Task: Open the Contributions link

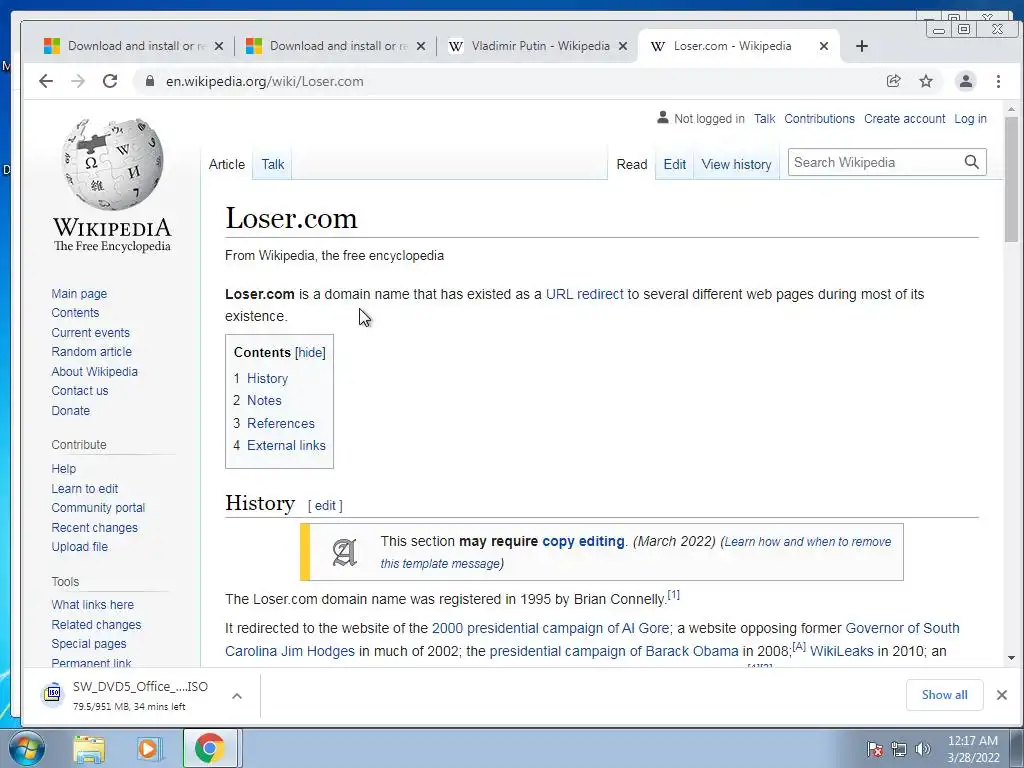Action: [x=819, y=119]
